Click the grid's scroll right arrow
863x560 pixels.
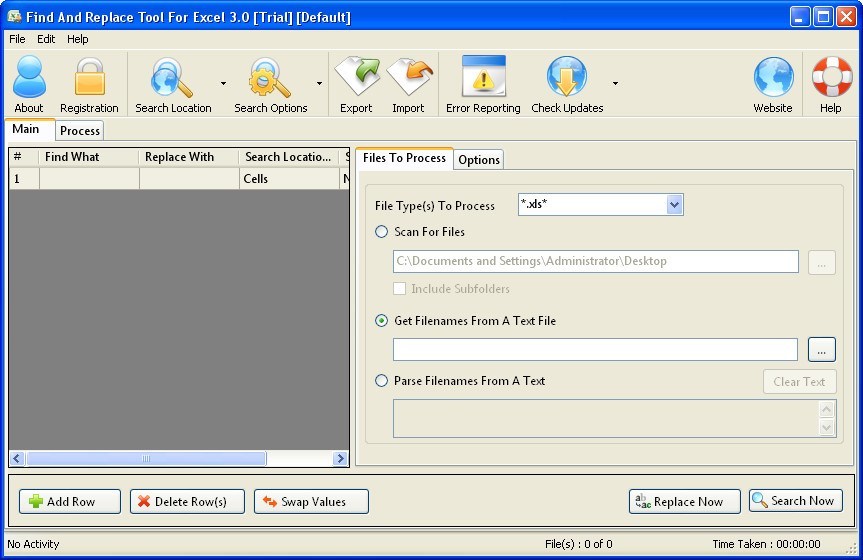(340, 458)
